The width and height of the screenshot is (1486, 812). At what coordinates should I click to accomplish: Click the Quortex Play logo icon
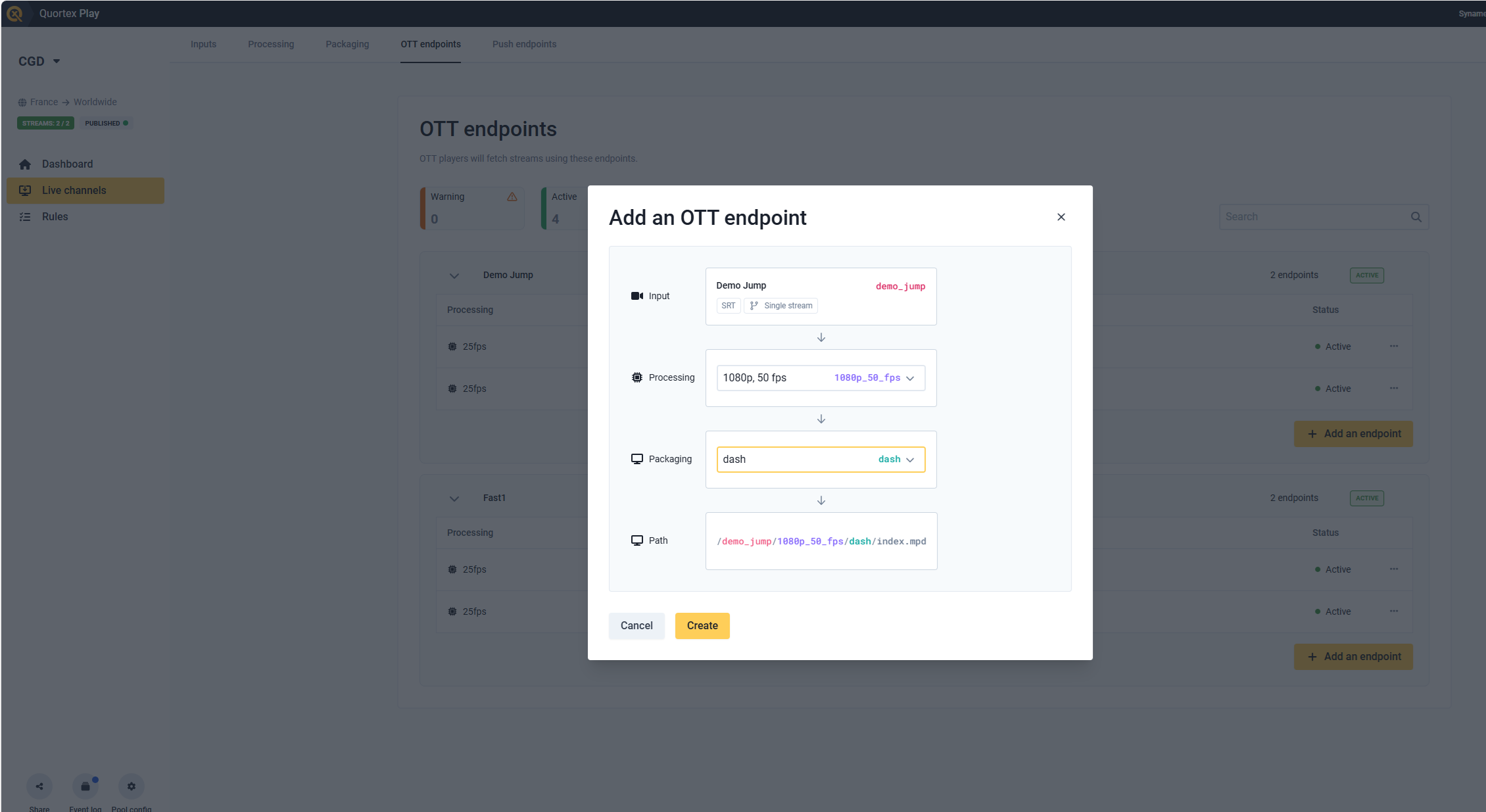click(14, 13)
